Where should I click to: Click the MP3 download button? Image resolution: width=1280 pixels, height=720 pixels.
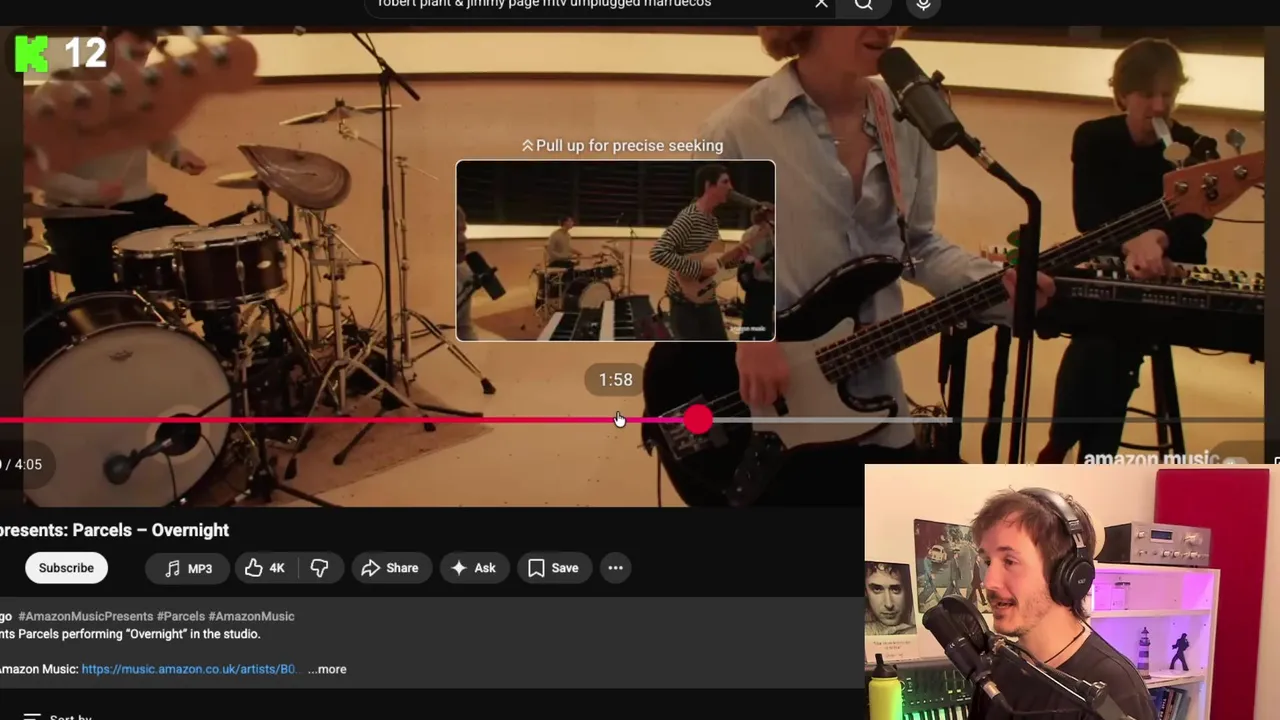188,568
